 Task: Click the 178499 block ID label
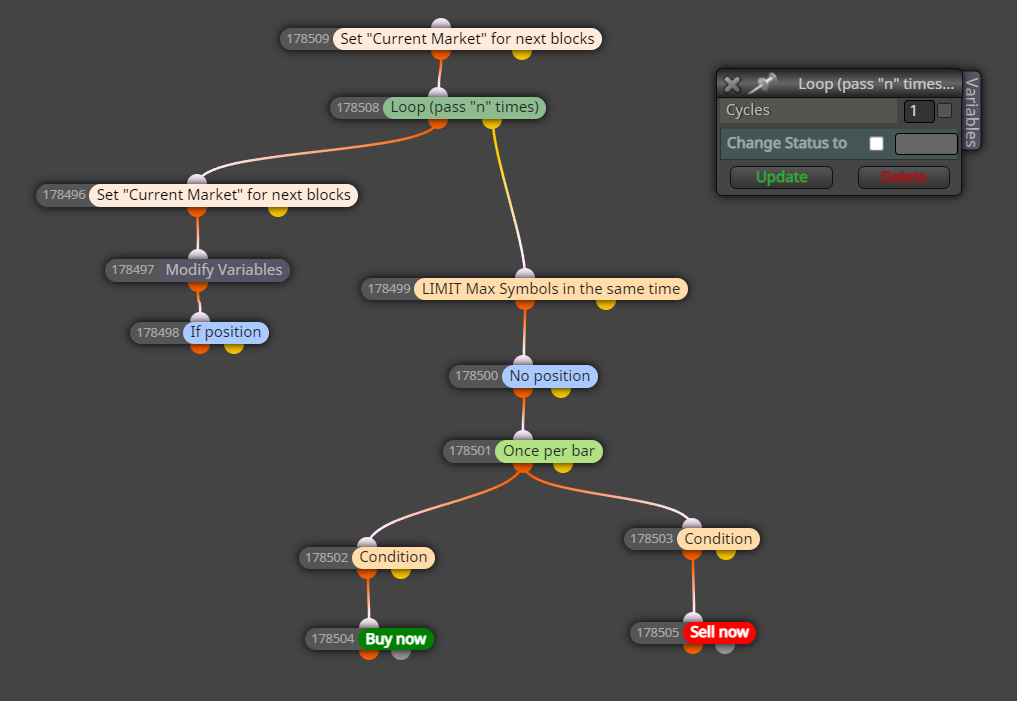(389, 289)
